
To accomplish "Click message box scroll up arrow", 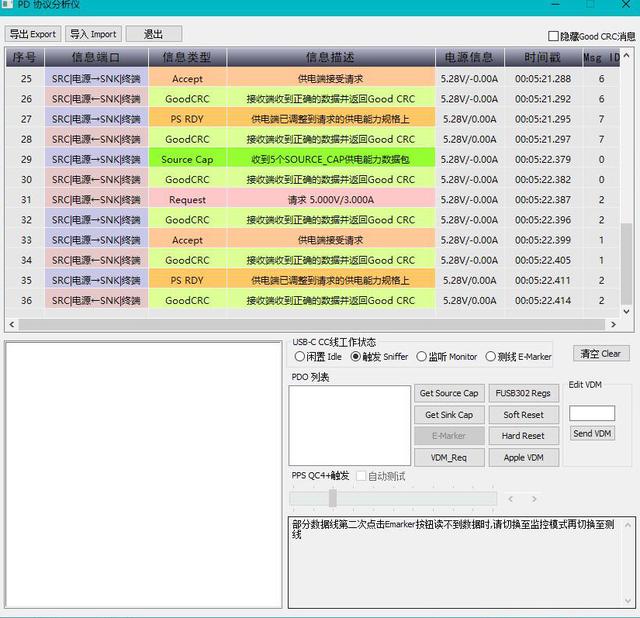I will (x=628, y=525).
